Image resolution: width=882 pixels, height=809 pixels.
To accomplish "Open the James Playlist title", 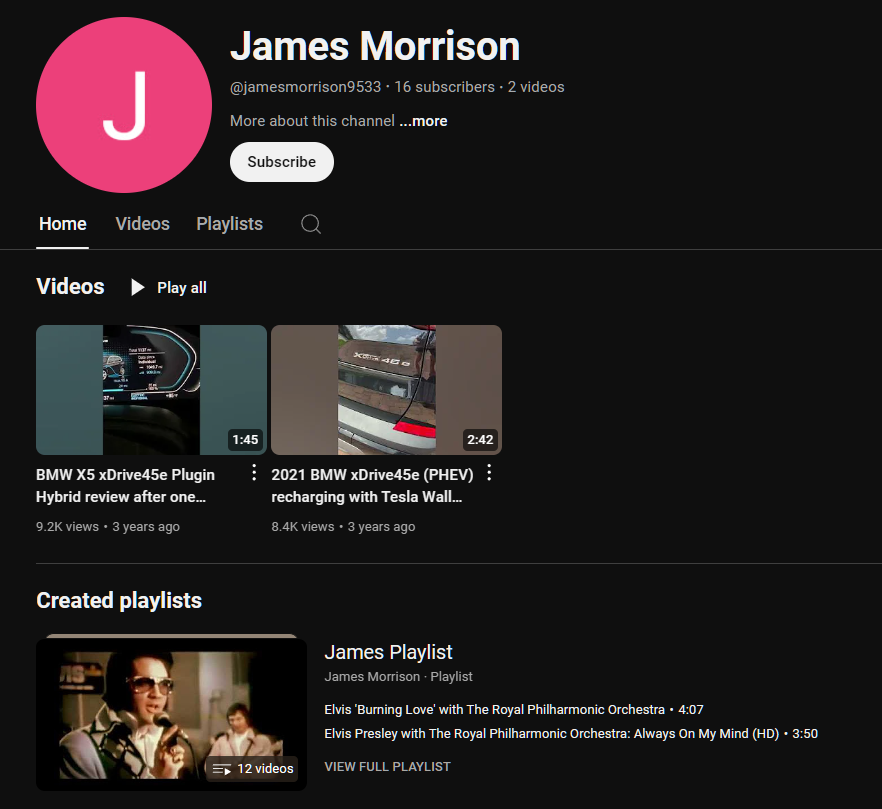I will point(388,652).
